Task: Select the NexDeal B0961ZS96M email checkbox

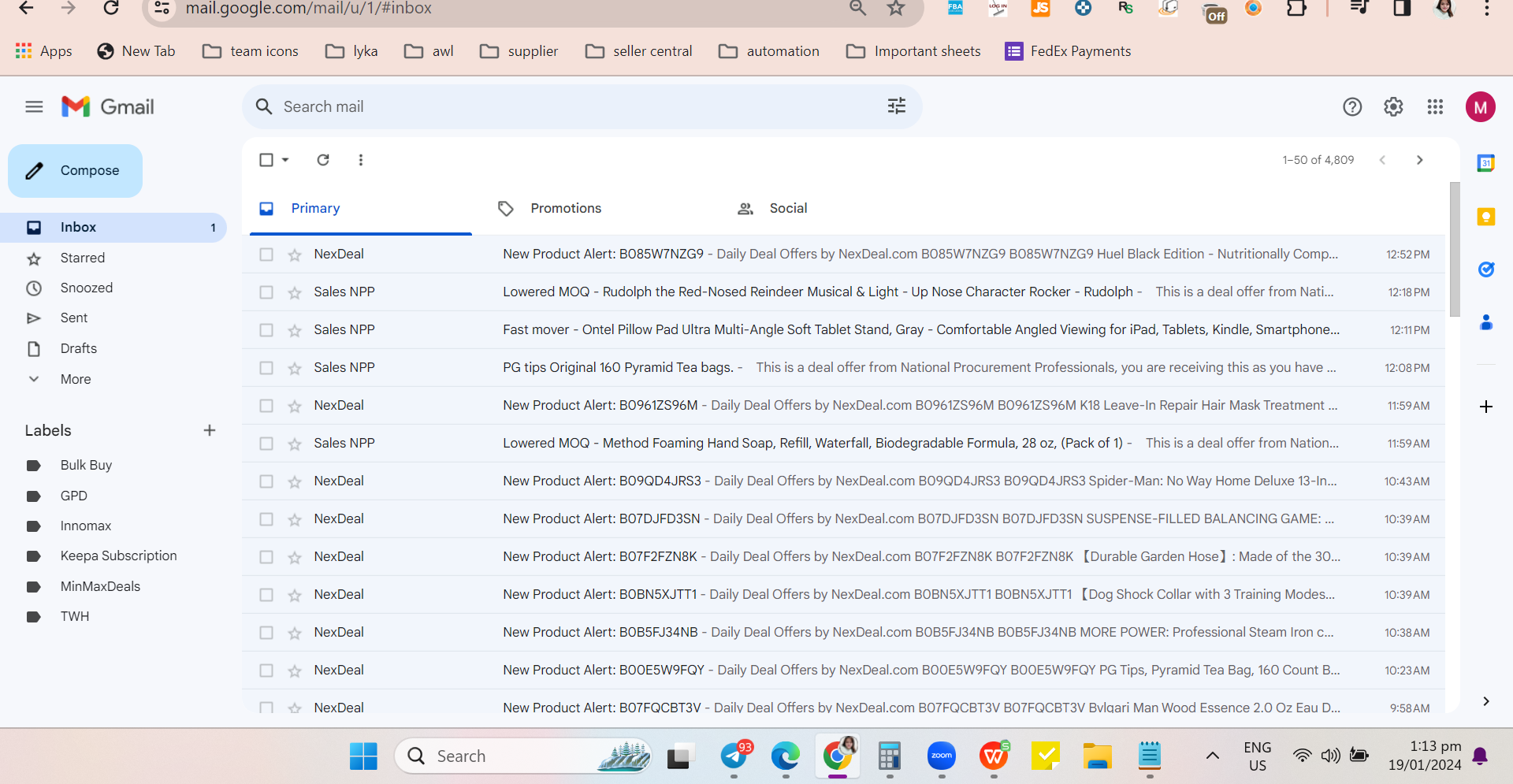Action: click(266, 406)
